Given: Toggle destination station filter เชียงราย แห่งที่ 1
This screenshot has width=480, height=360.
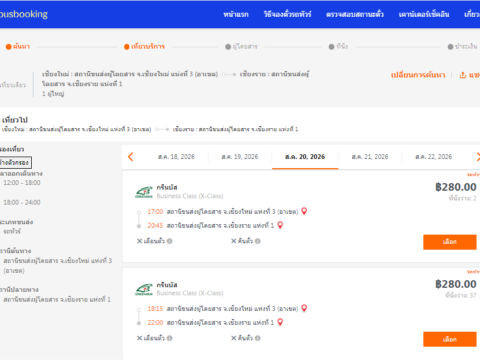Looking at the screenshot, I should coord(57,299).
